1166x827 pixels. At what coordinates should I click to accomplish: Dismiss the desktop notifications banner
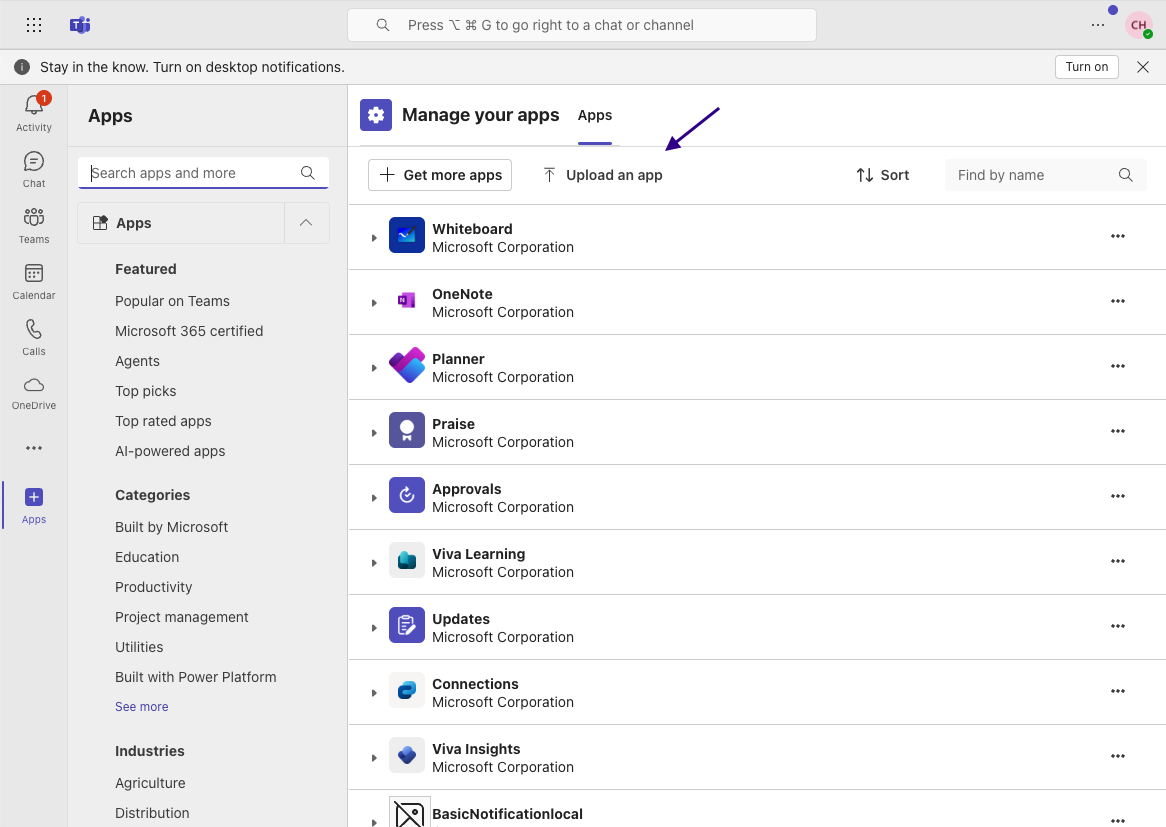pyautogui.click(x=1143, y=67)
